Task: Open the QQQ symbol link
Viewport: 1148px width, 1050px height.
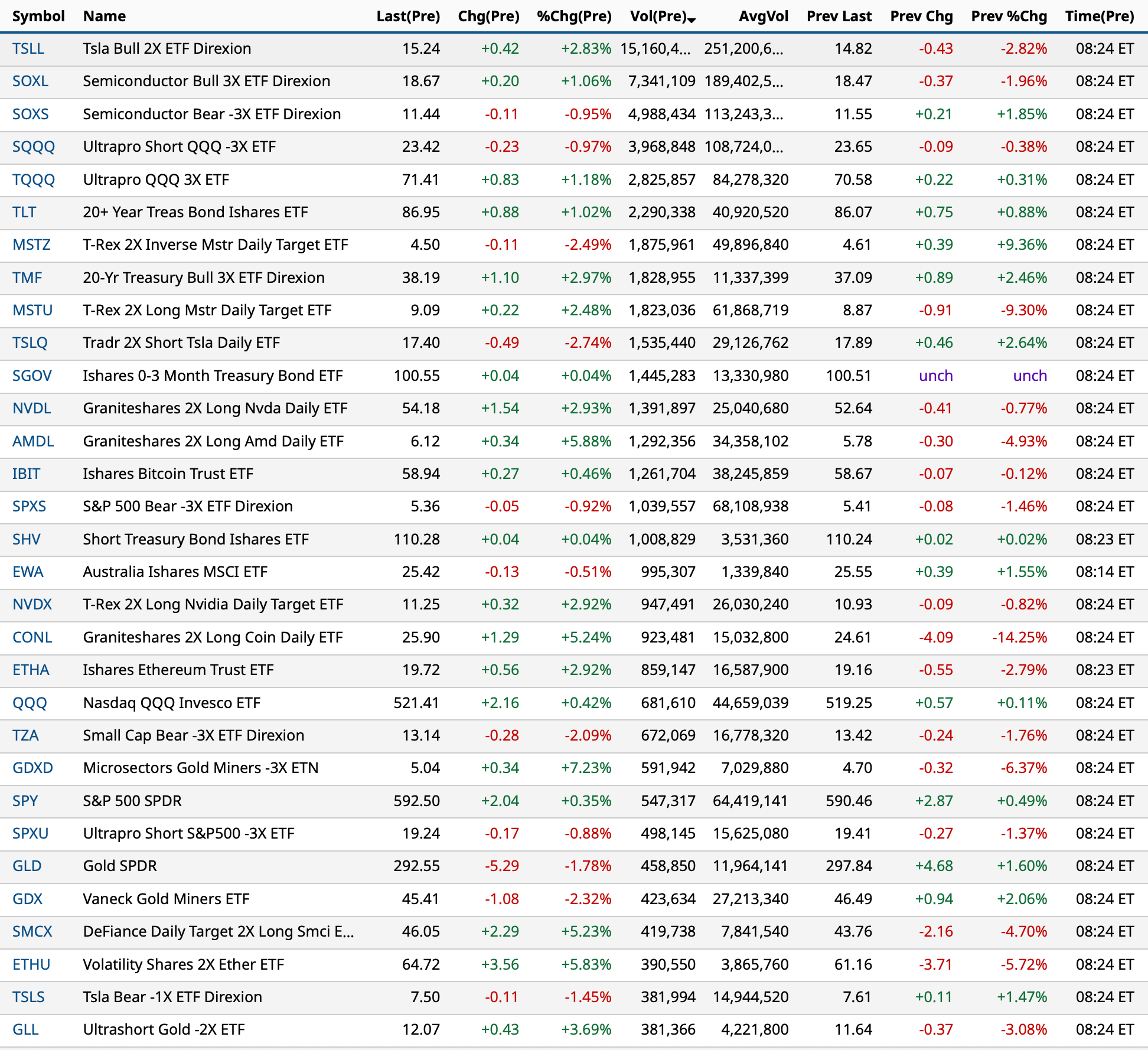Action: [x=30, y=703]
